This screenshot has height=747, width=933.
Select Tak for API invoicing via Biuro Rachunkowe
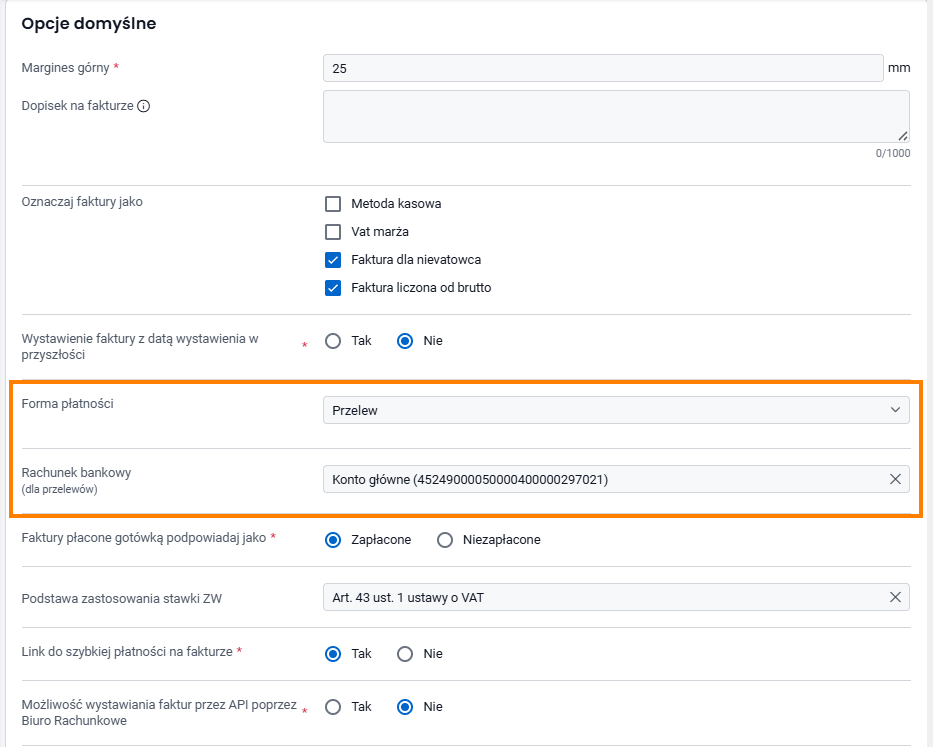(333, 707)
